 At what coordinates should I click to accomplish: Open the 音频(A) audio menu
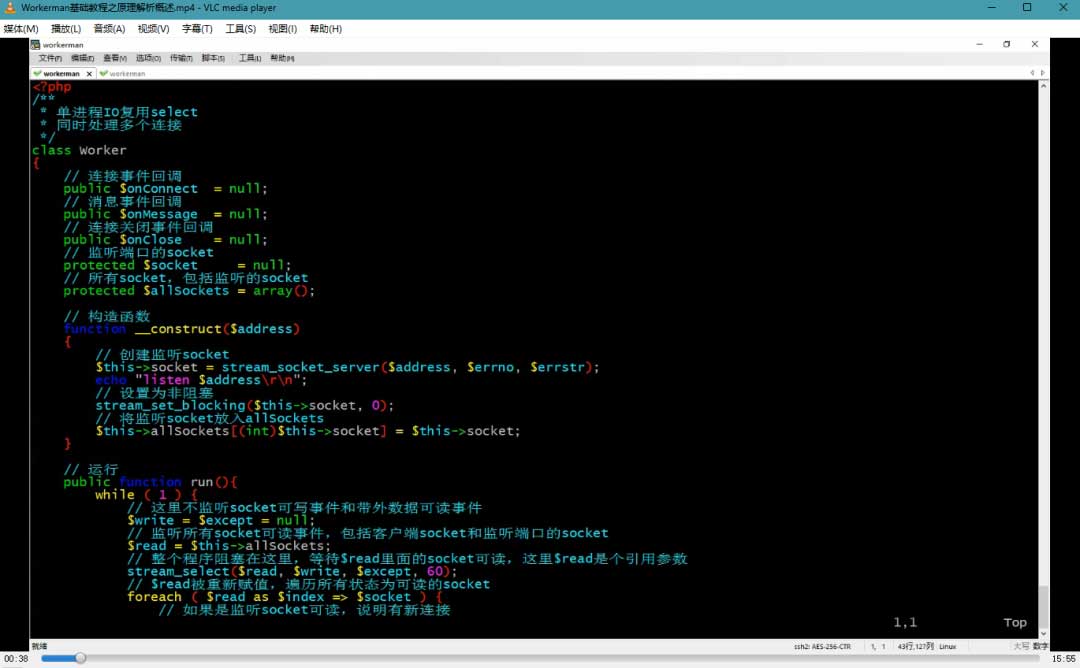[x=110, y=29]
